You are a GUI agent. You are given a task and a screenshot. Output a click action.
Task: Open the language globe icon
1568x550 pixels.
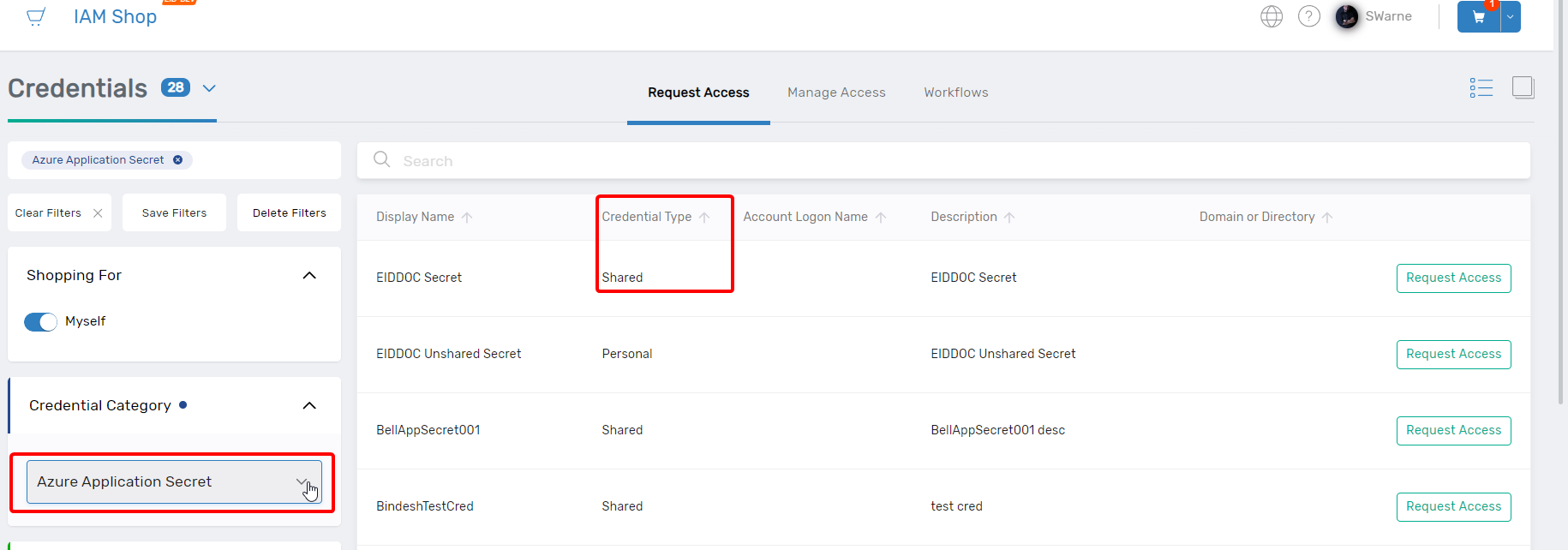coord(1272,16)
